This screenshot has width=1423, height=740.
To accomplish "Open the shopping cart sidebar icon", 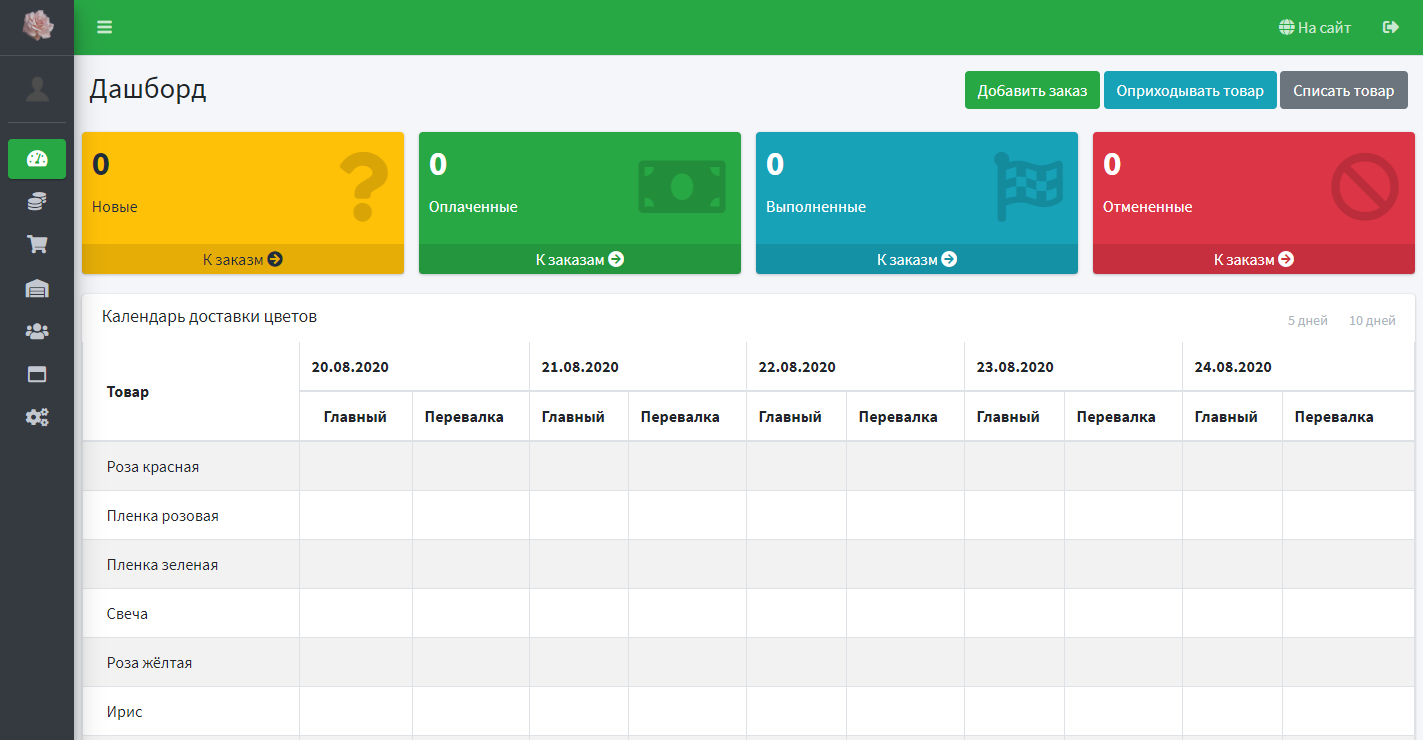I will pos(37,245).
